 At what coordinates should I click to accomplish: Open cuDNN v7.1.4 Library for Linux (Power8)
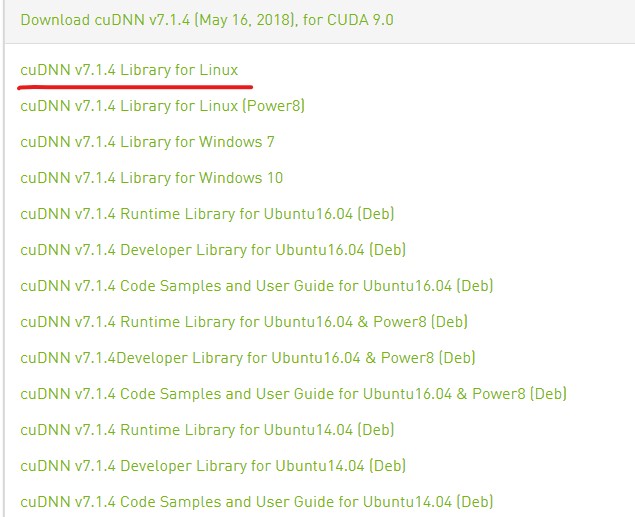(x=162, y=106)
